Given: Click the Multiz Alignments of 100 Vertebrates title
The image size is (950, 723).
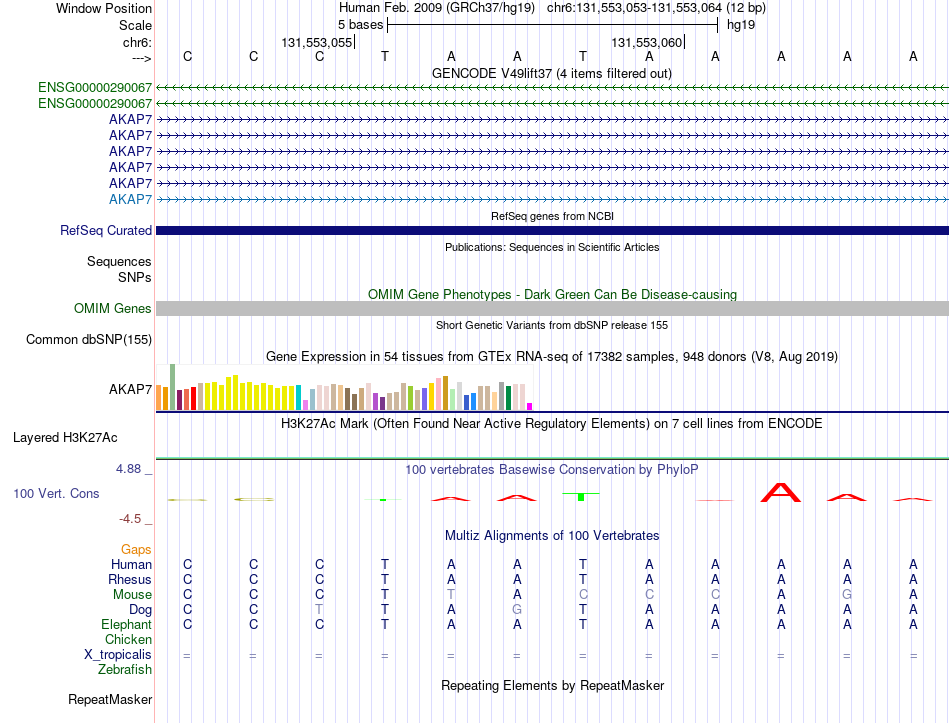Looking at the screenshot, I should tap(552, 536).
